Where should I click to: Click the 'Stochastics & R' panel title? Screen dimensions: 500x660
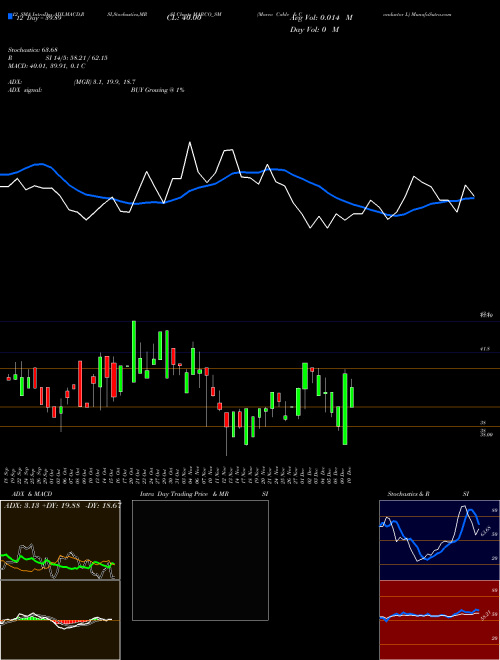click(409, 494)
